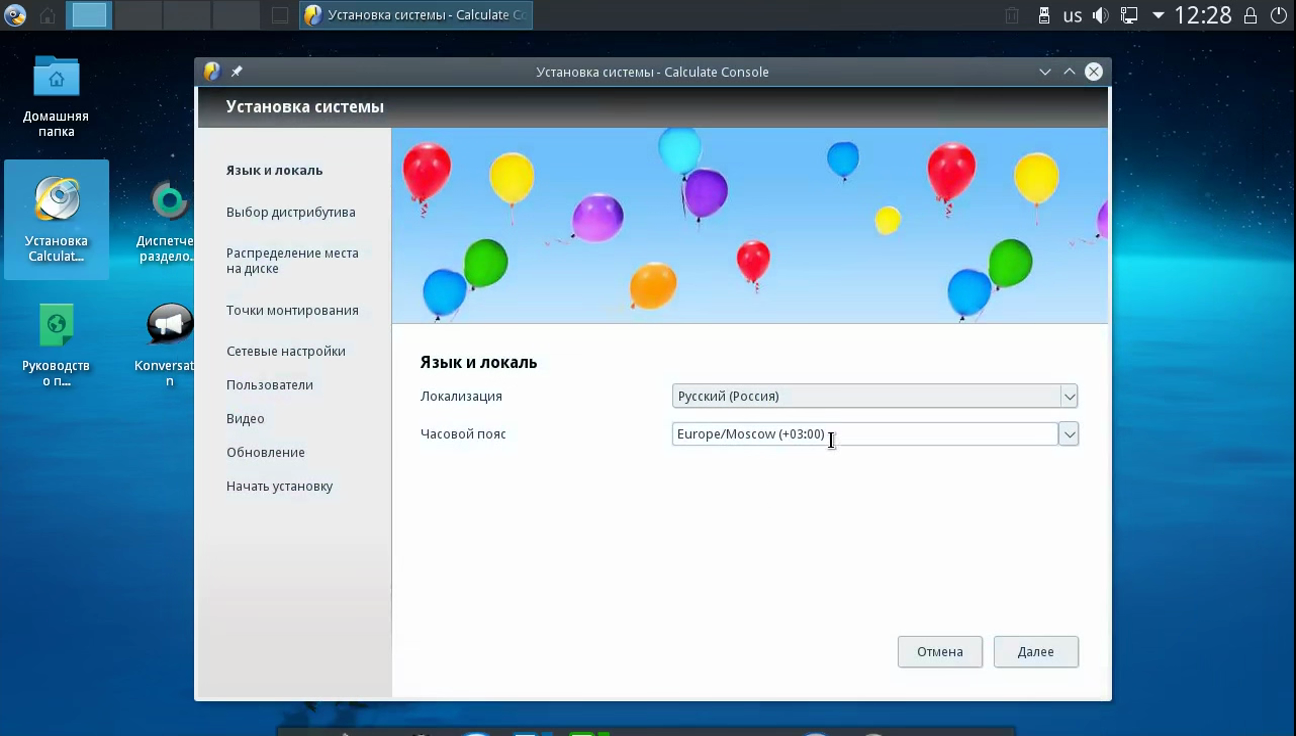Open the Домашняя папка desktop icon
This screenshot has height=736, width=1296.
[56, 96]
